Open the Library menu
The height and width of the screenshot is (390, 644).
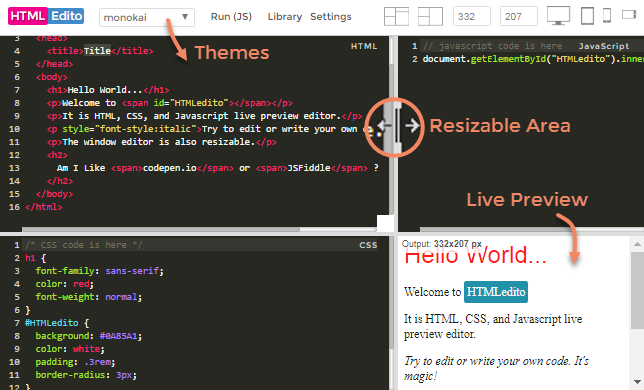coord(285,17)
